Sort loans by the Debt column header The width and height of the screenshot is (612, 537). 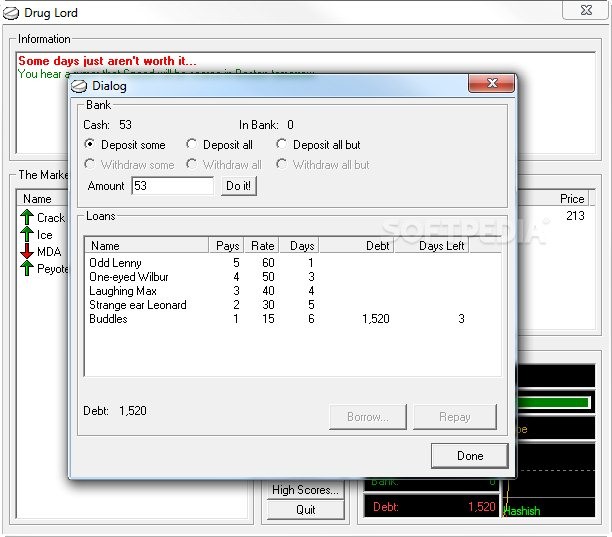tap(357, 246)
